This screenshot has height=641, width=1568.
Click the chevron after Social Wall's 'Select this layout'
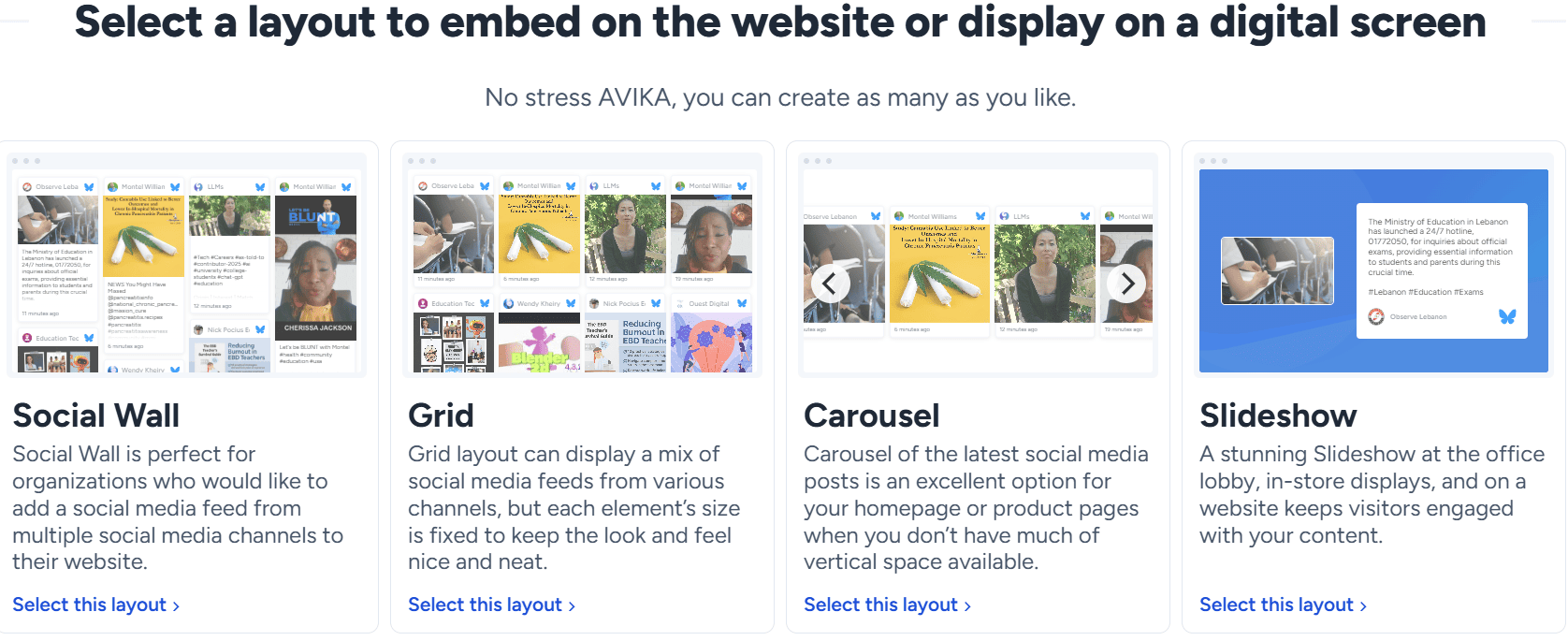pos(176,606)
